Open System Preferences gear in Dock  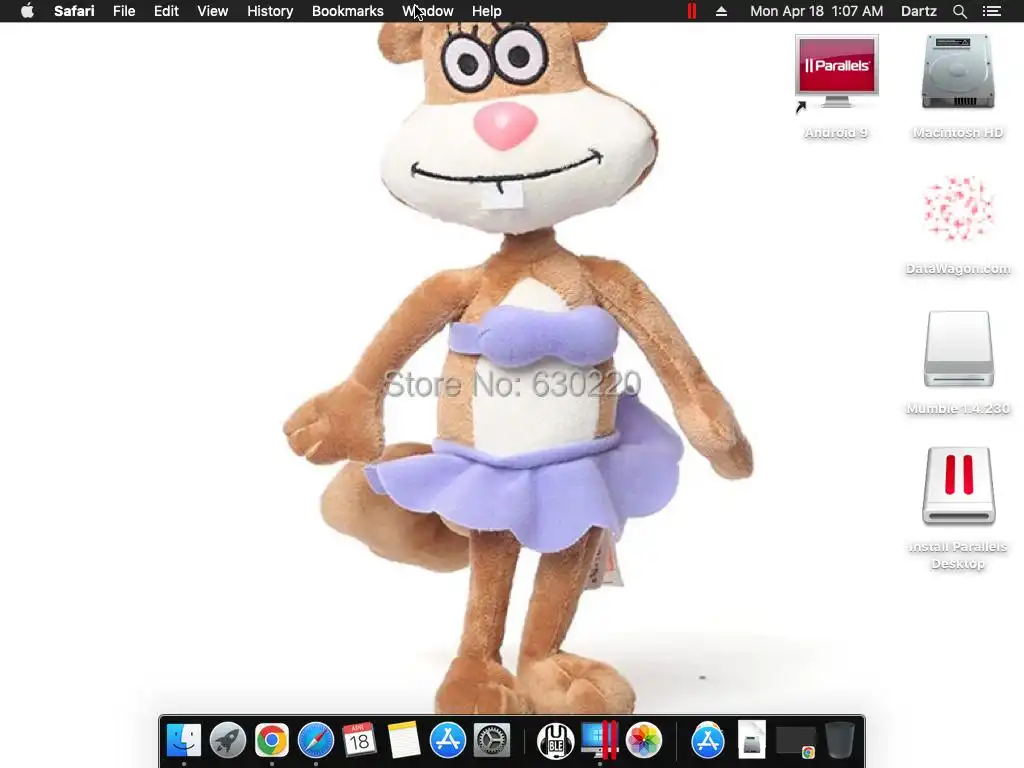(x=491, y=740)
